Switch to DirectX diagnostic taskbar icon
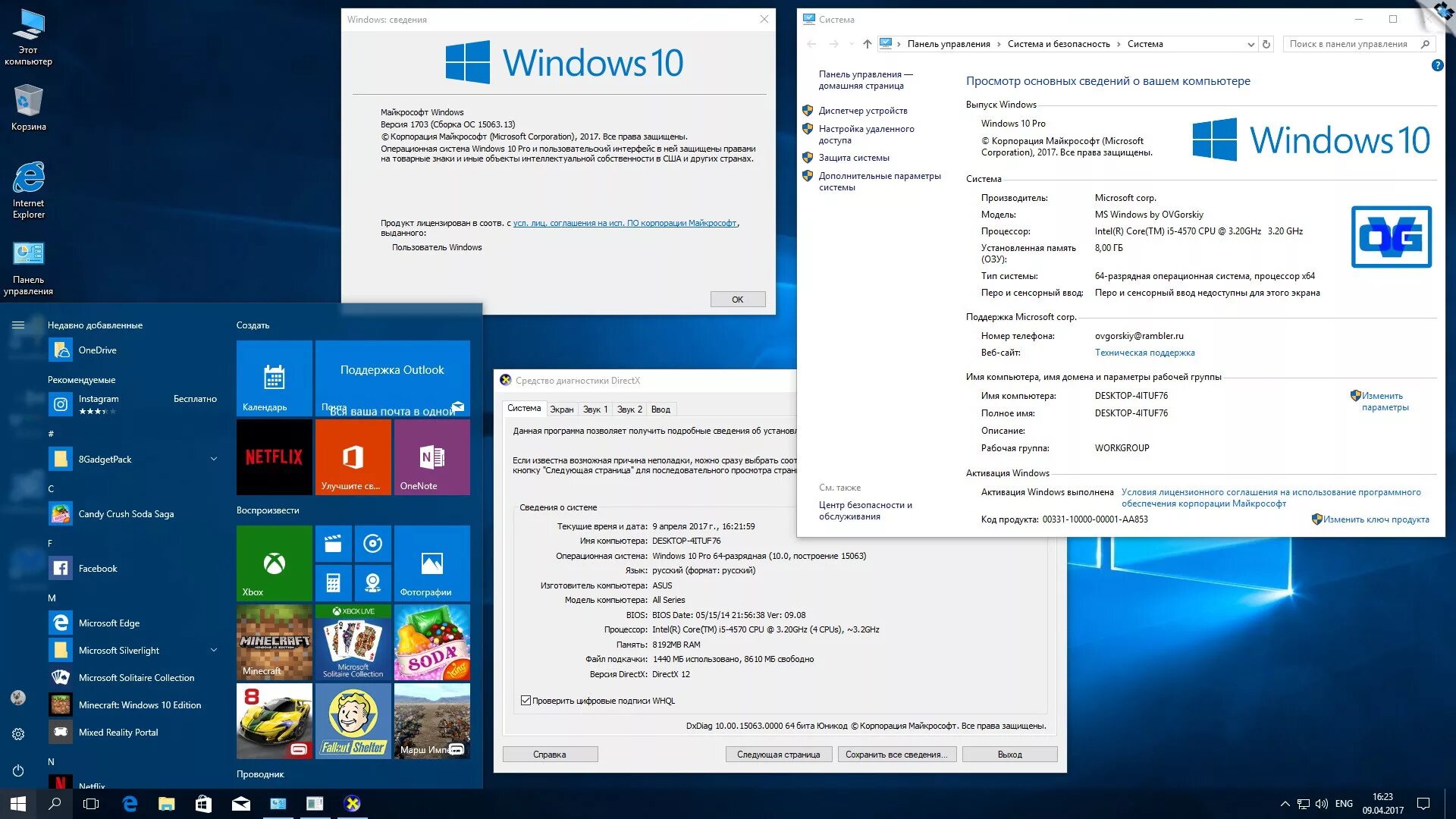The height and width of the screenshot is (819, 1456). [352, 804]
